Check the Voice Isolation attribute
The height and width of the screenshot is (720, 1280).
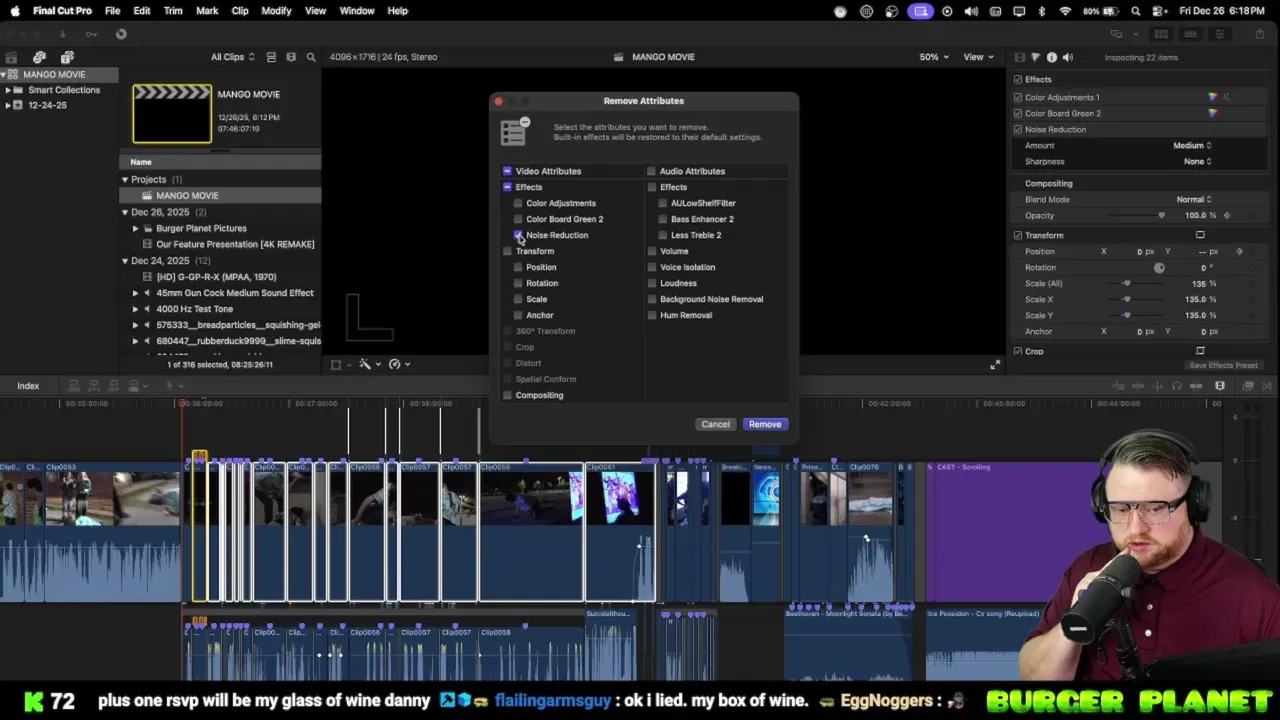[651, 267]
